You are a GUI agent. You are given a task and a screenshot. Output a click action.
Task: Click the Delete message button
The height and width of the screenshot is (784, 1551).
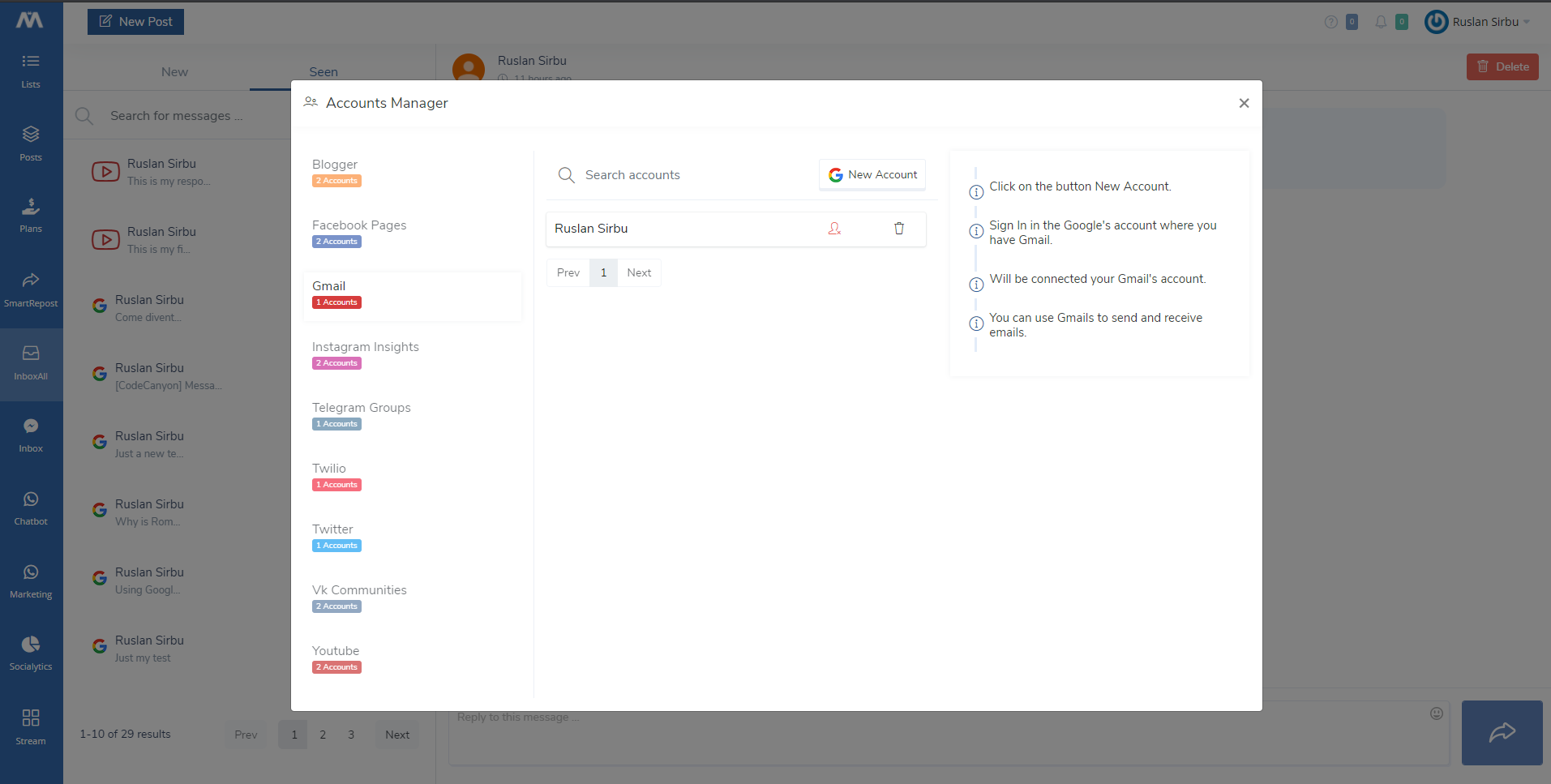coord(1502,66)
